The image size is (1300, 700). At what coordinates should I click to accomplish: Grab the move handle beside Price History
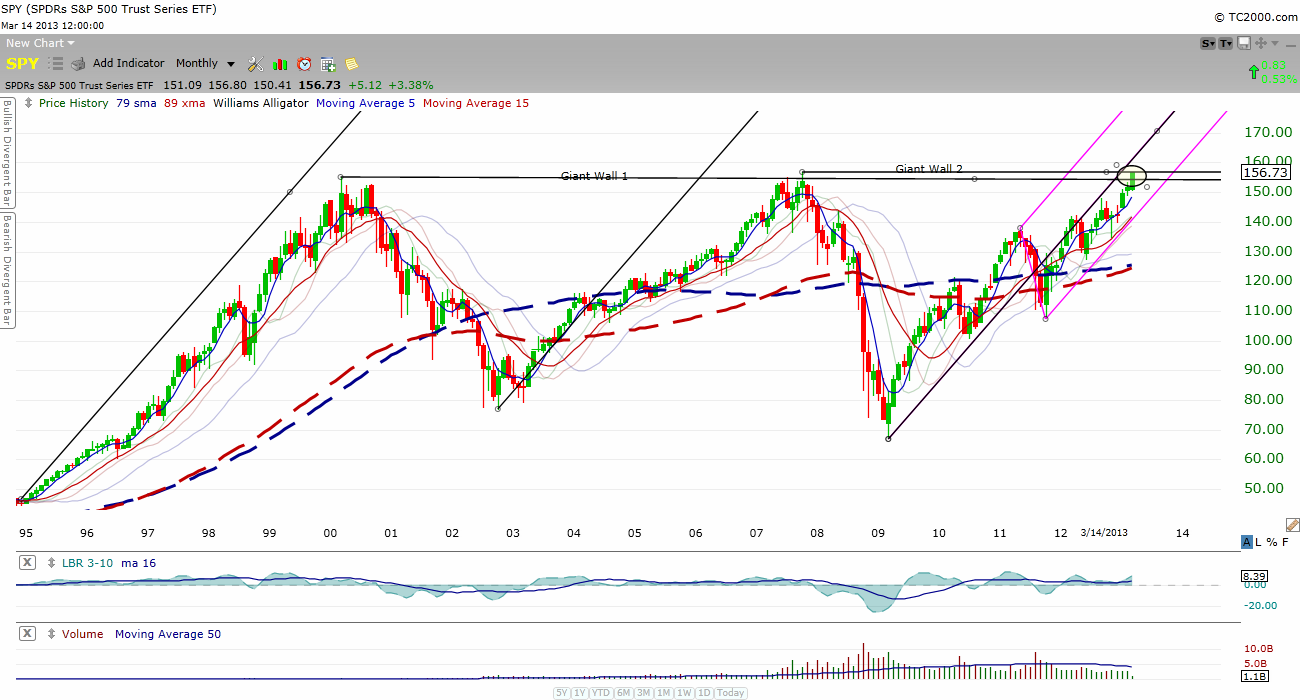(29, 103)
